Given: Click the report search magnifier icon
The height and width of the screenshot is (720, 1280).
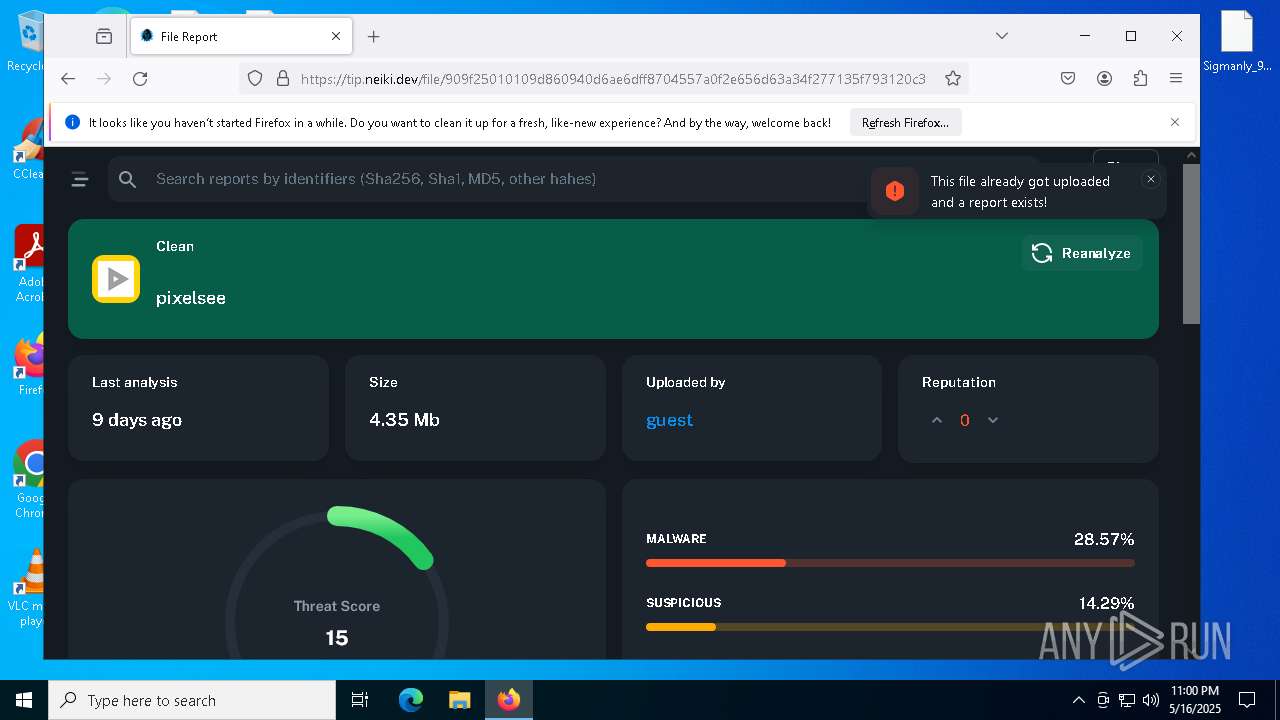Looking at the screenshot, I should click(x=127, y=179).
